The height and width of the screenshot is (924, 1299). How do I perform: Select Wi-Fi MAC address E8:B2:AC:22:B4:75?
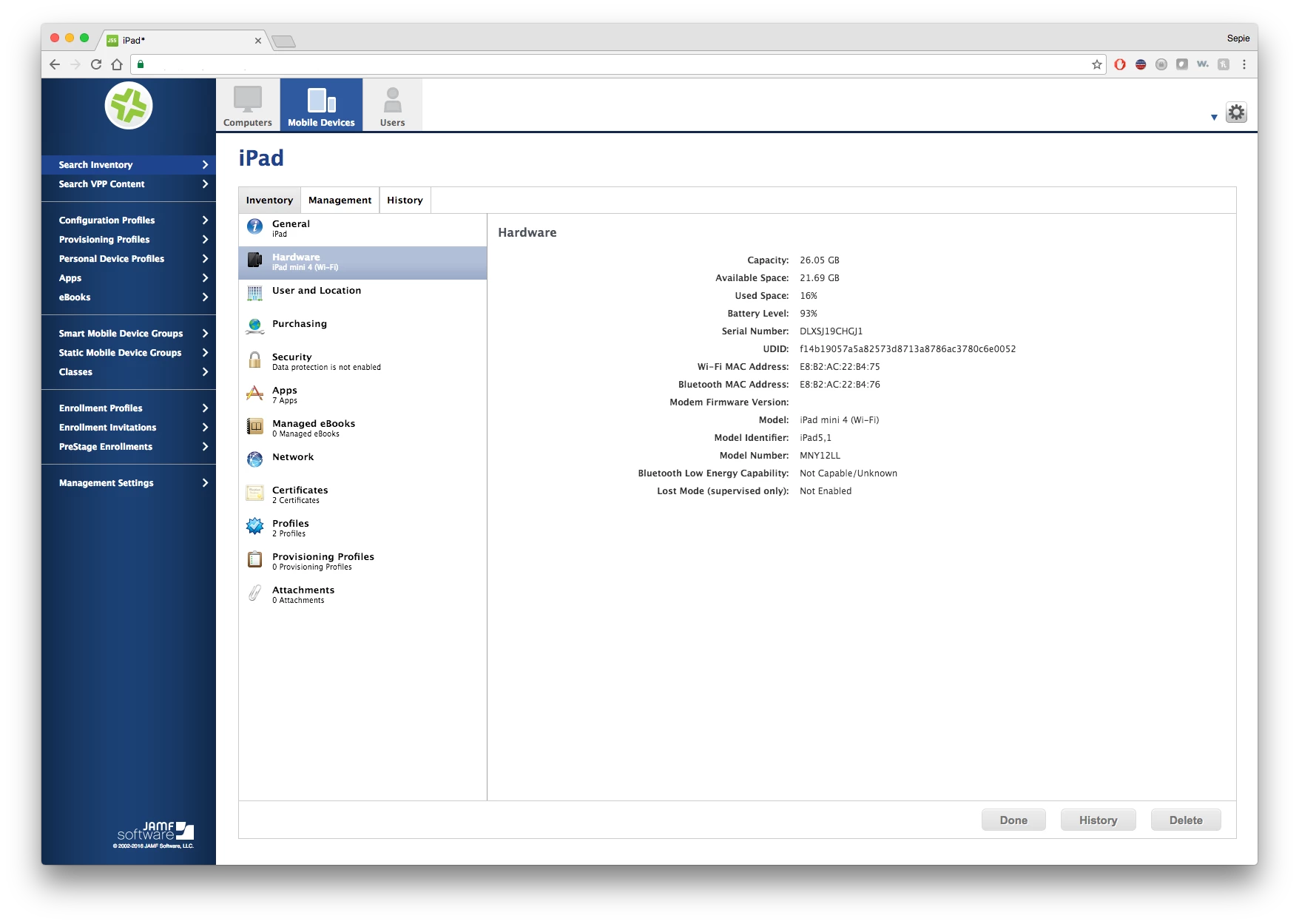[840, 367]
